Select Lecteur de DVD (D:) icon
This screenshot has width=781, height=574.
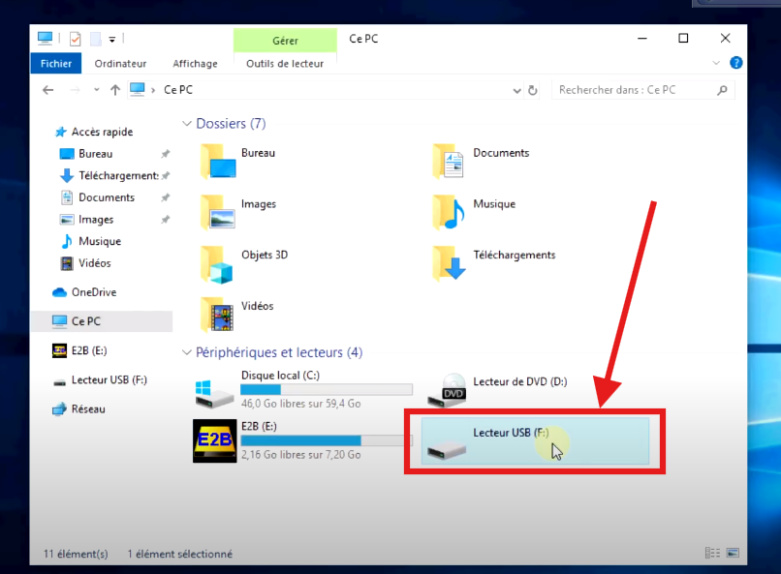pos(447,390)
